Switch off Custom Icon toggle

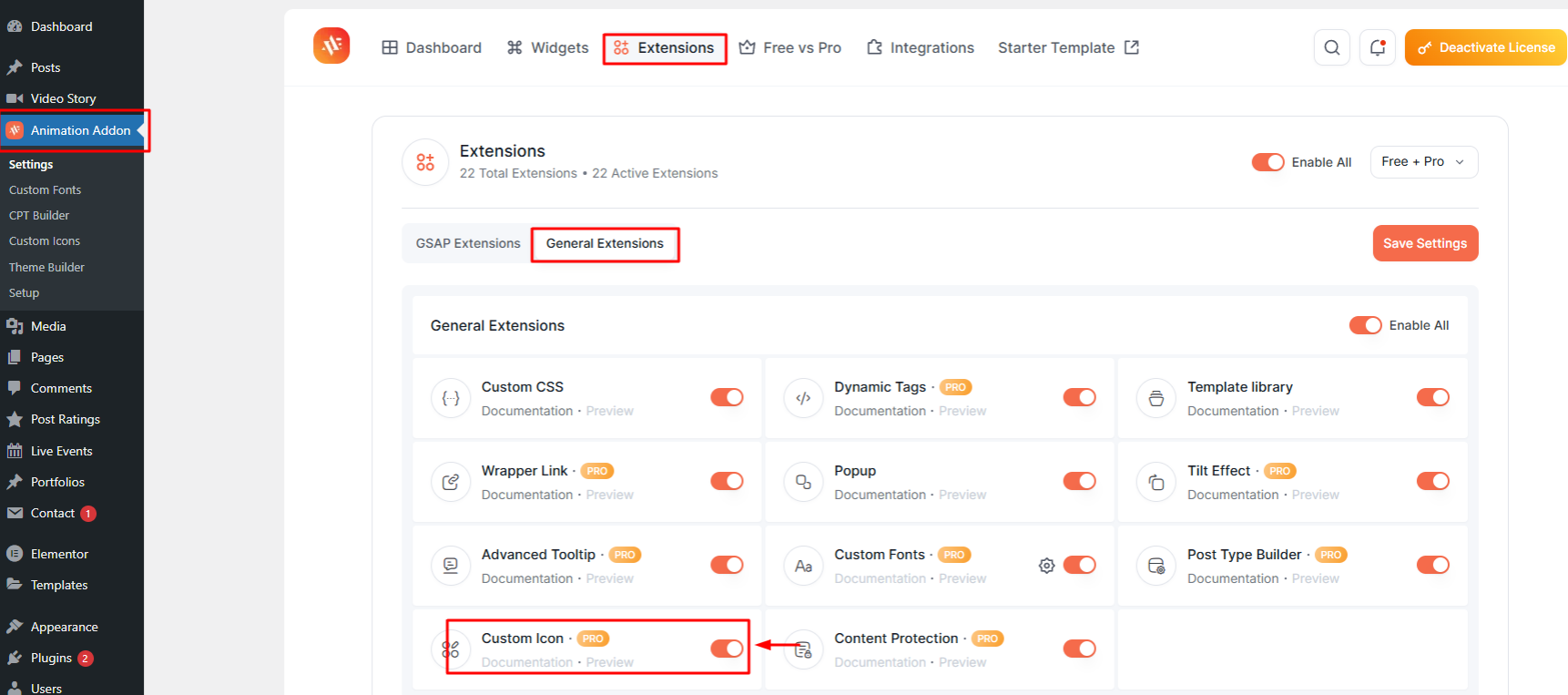pyautogui.click(x=727, y=649)
